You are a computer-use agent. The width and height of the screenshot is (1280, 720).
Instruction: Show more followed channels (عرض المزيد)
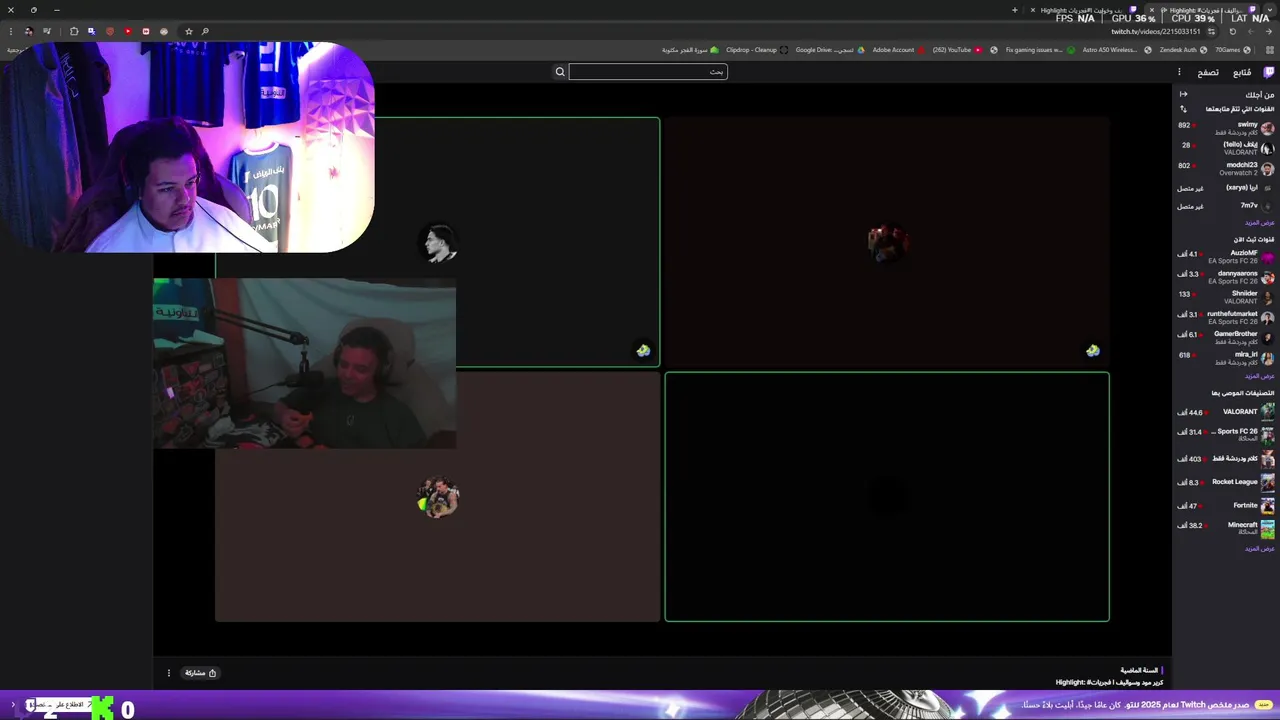[x=1260, y=222]
